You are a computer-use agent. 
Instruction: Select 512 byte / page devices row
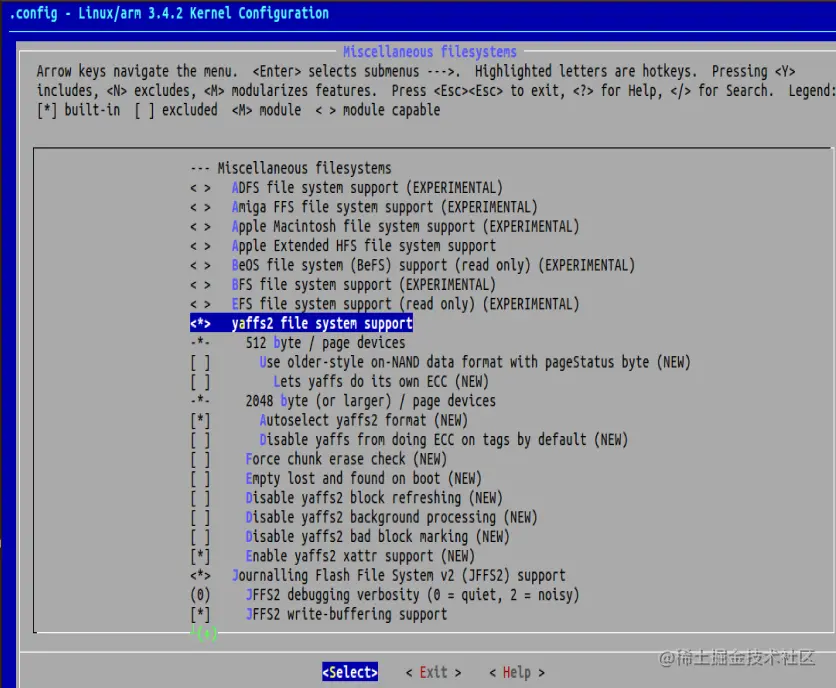pyautogui.click(x=298, y=342)
